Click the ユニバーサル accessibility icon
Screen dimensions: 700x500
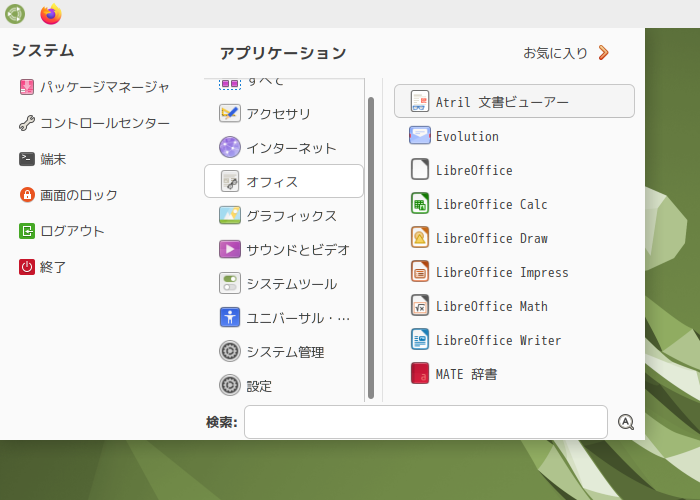[x=230, y=317]
